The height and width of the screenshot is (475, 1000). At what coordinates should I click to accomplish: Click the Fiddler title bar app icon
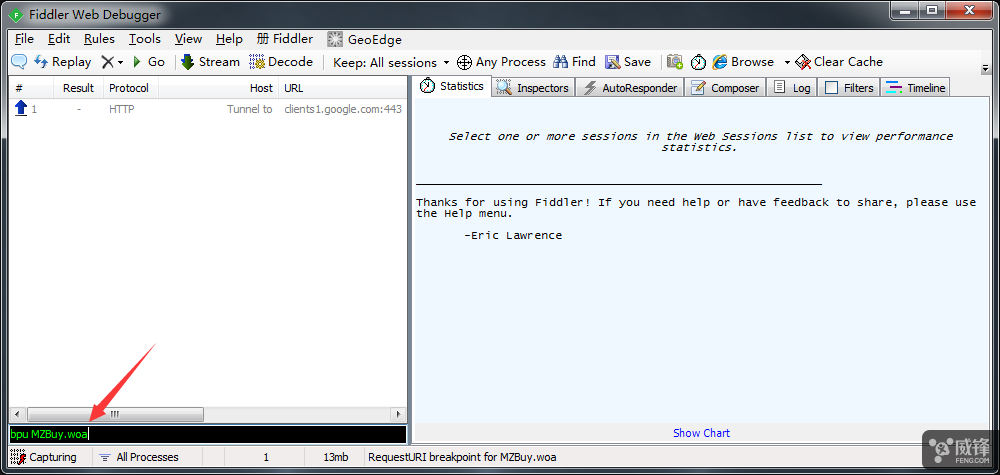pos(16,15)
